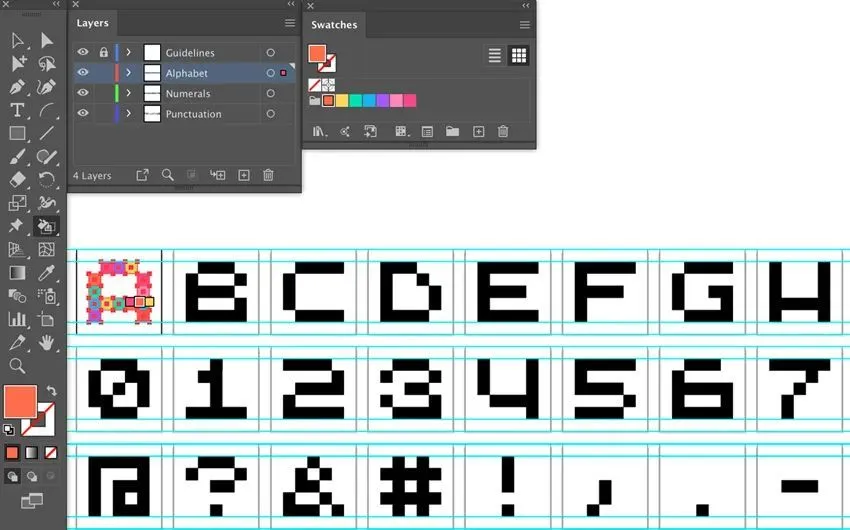Image resolution: width=850 pixels, height=530 pixels.
Task: Pick the purple swatch
Action: (x=383, y=100)
